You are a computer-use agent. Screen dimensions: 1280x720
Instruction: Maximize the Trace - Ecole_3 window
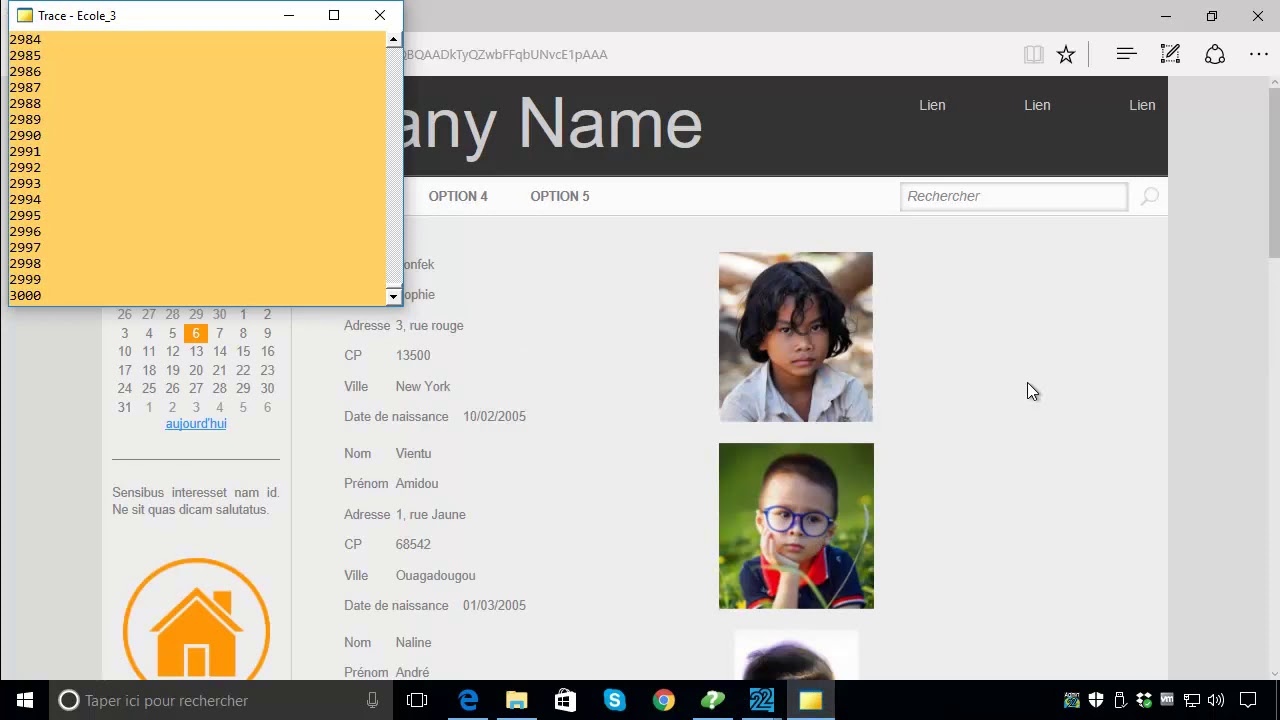(334, 15)
